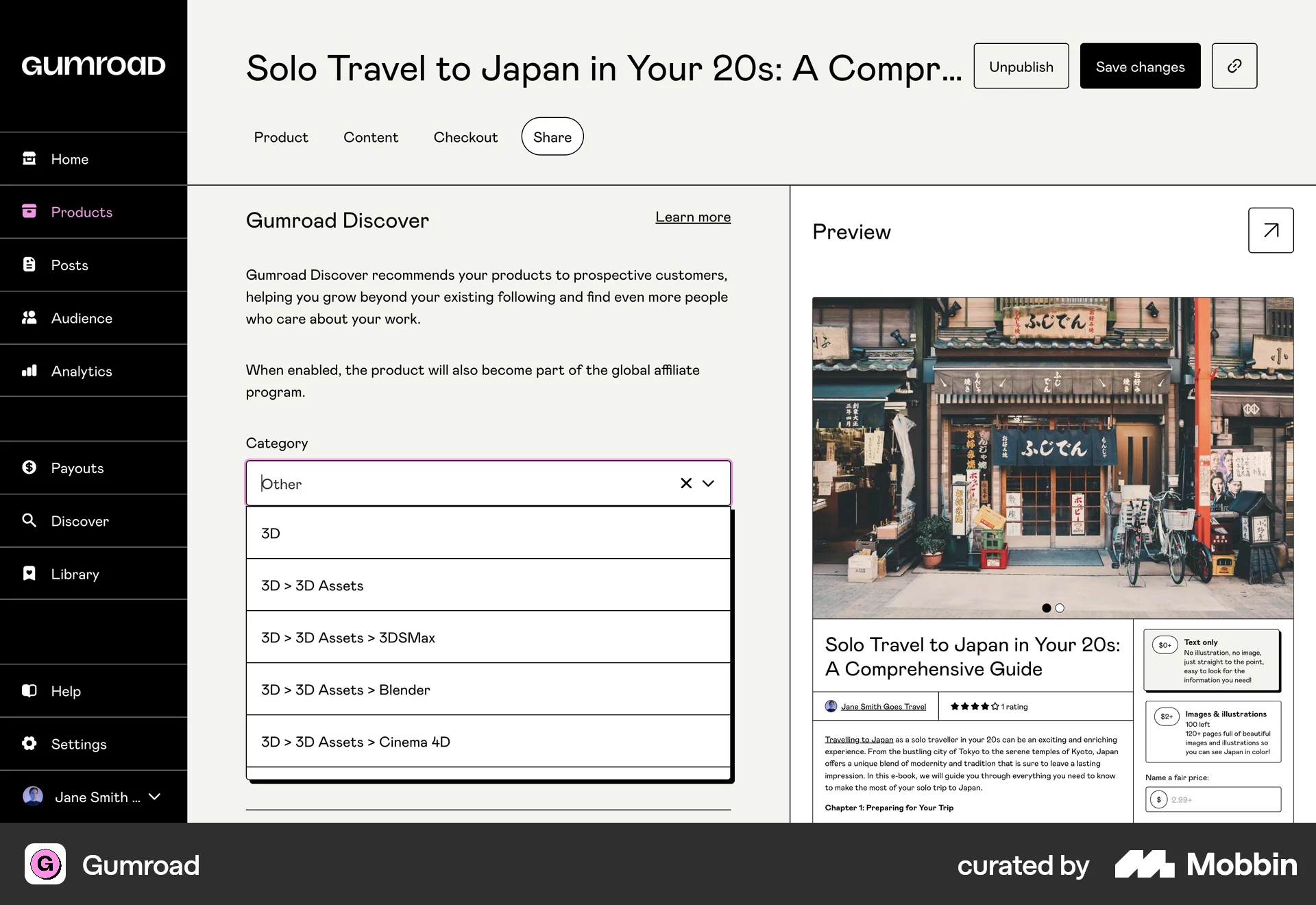This screenshot has width=1316, height=905.
Task: Select second preview carousel dot
Action: 1060,607
